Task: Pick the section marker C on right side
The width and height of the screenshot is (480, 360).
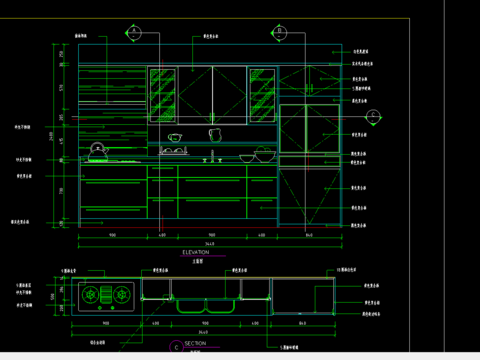Action: pos(373,117)
